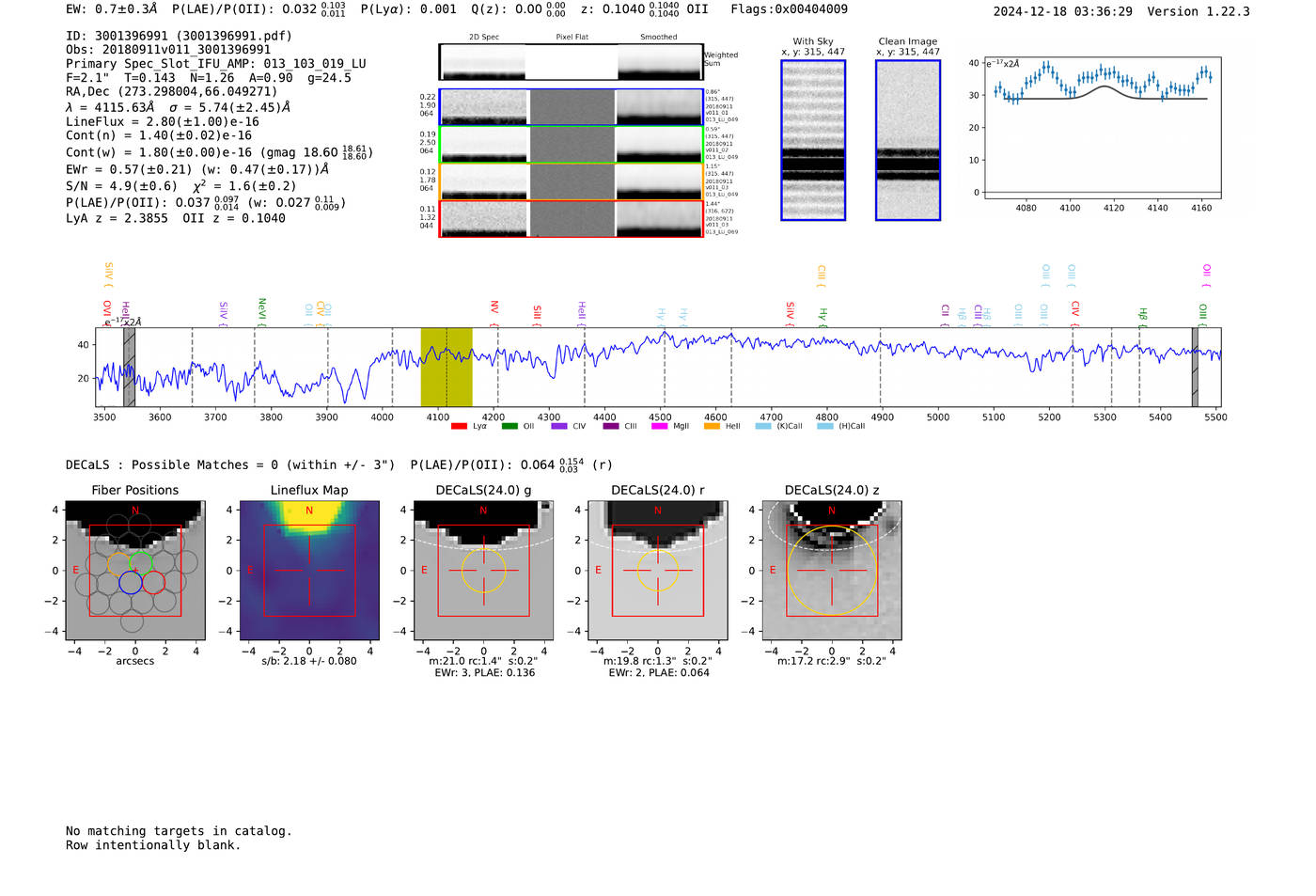The width and height of the screenshot is (1316, 896).
Task: Open the Clean Image cutout
Action: coord(908,140)
